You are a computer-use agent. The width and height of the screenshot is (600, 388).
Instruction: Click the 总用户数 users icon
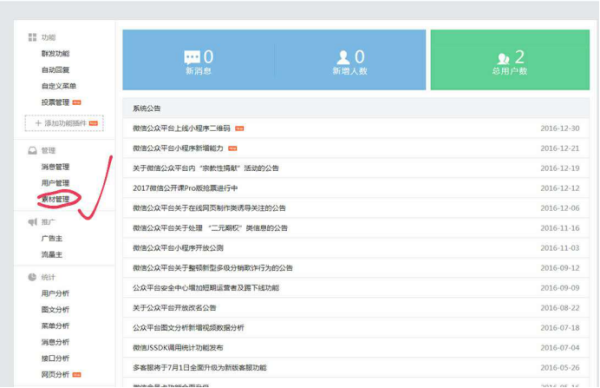click(x=503, y=58)
